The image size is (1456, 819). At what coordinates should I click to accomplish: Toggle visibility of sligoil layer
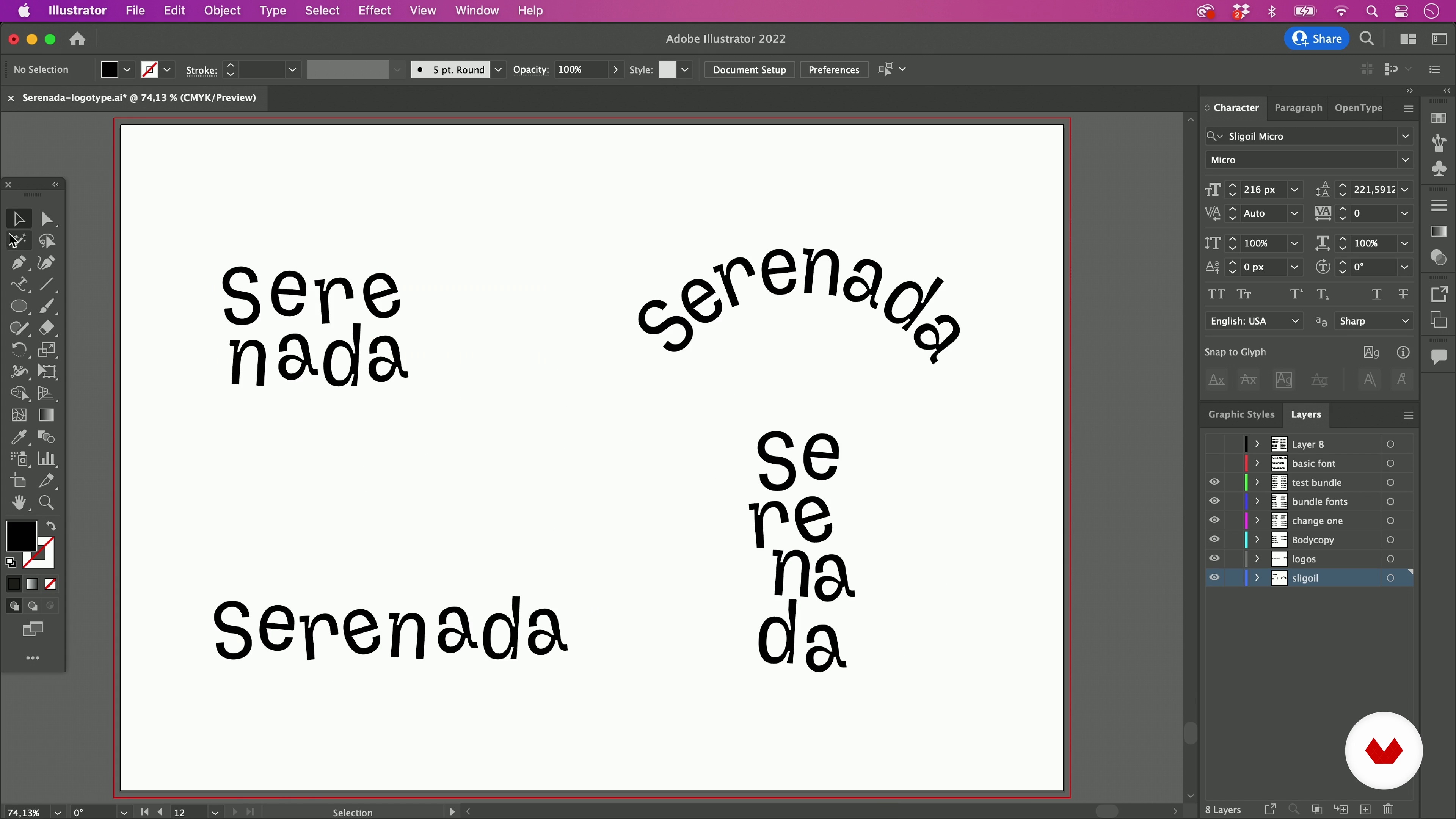(1214, 577)
